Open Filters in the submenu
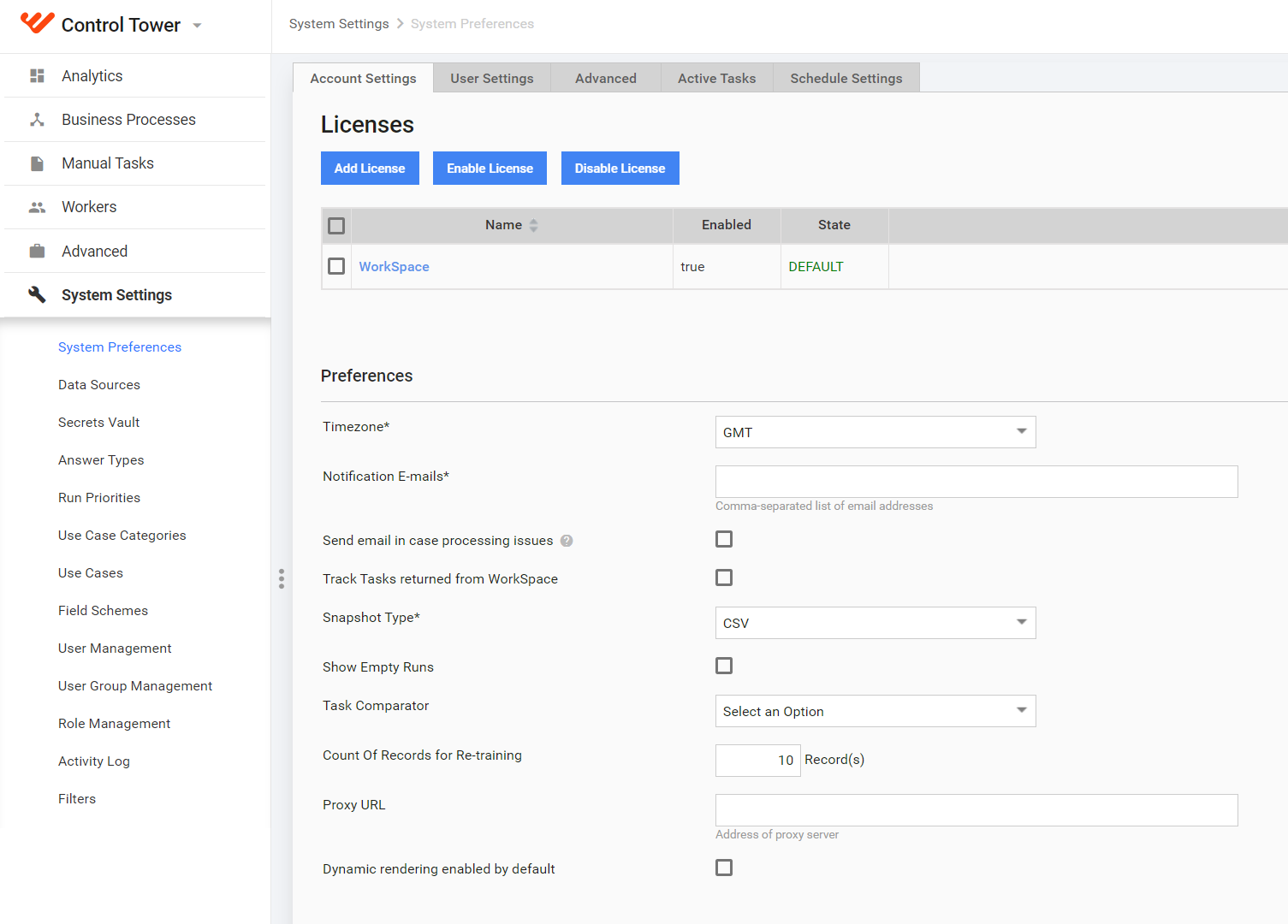Screen dimensions: 1288x924 coord(77,799)
